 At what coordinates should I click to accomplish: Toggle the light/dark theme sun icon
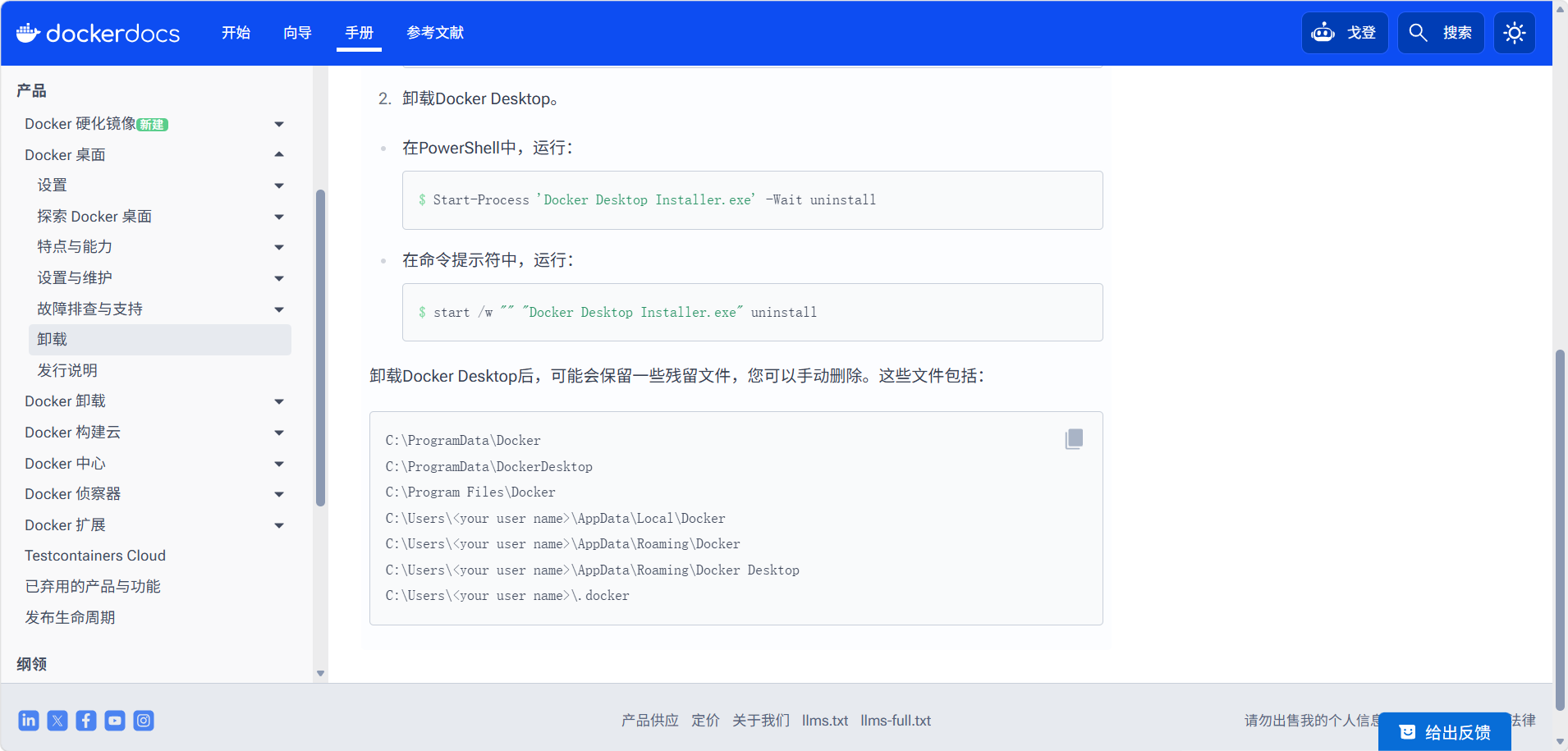(x=1515, y=33)
